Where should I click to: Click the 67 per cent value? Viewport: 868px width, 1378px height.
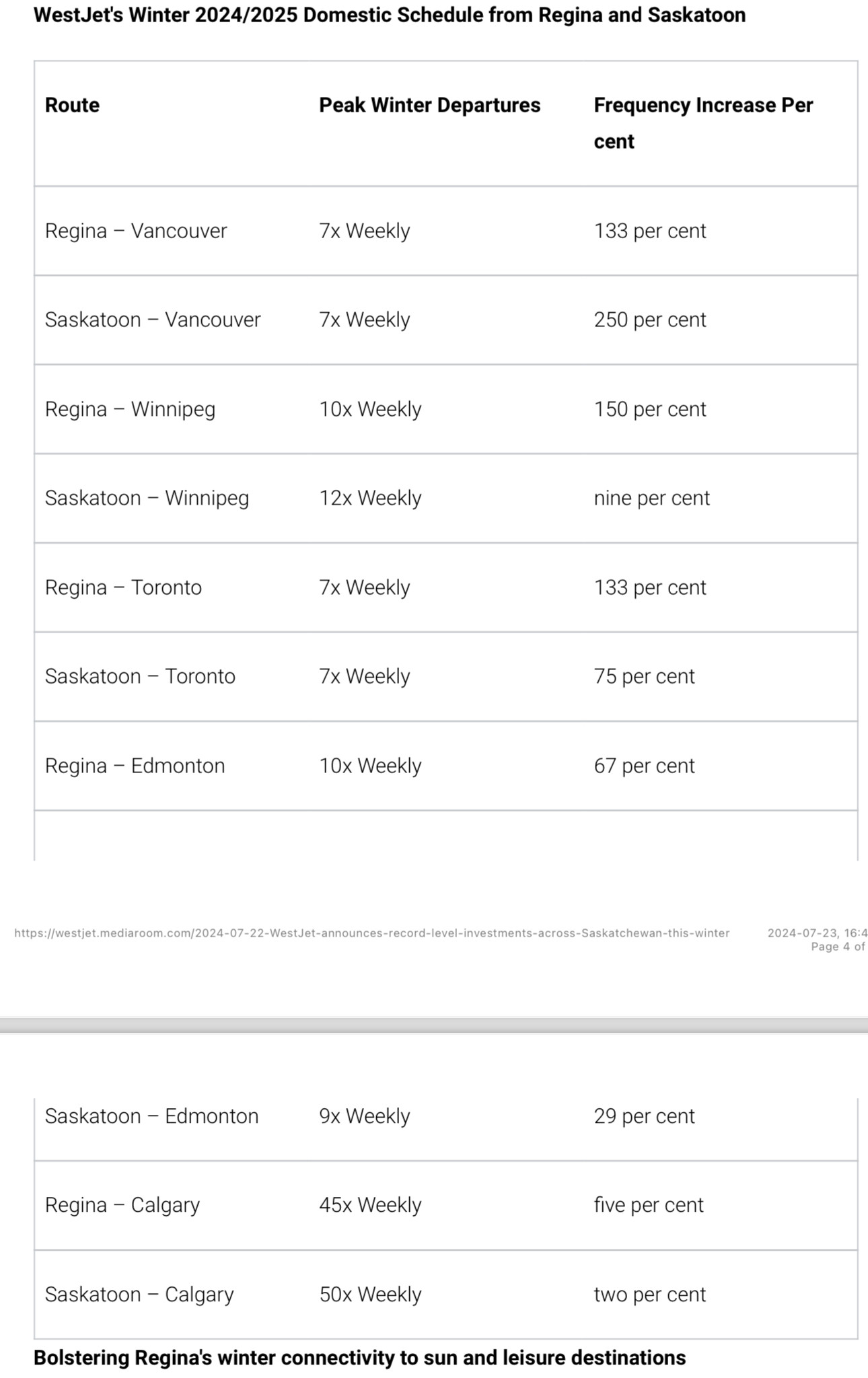[x=644, y=766]
